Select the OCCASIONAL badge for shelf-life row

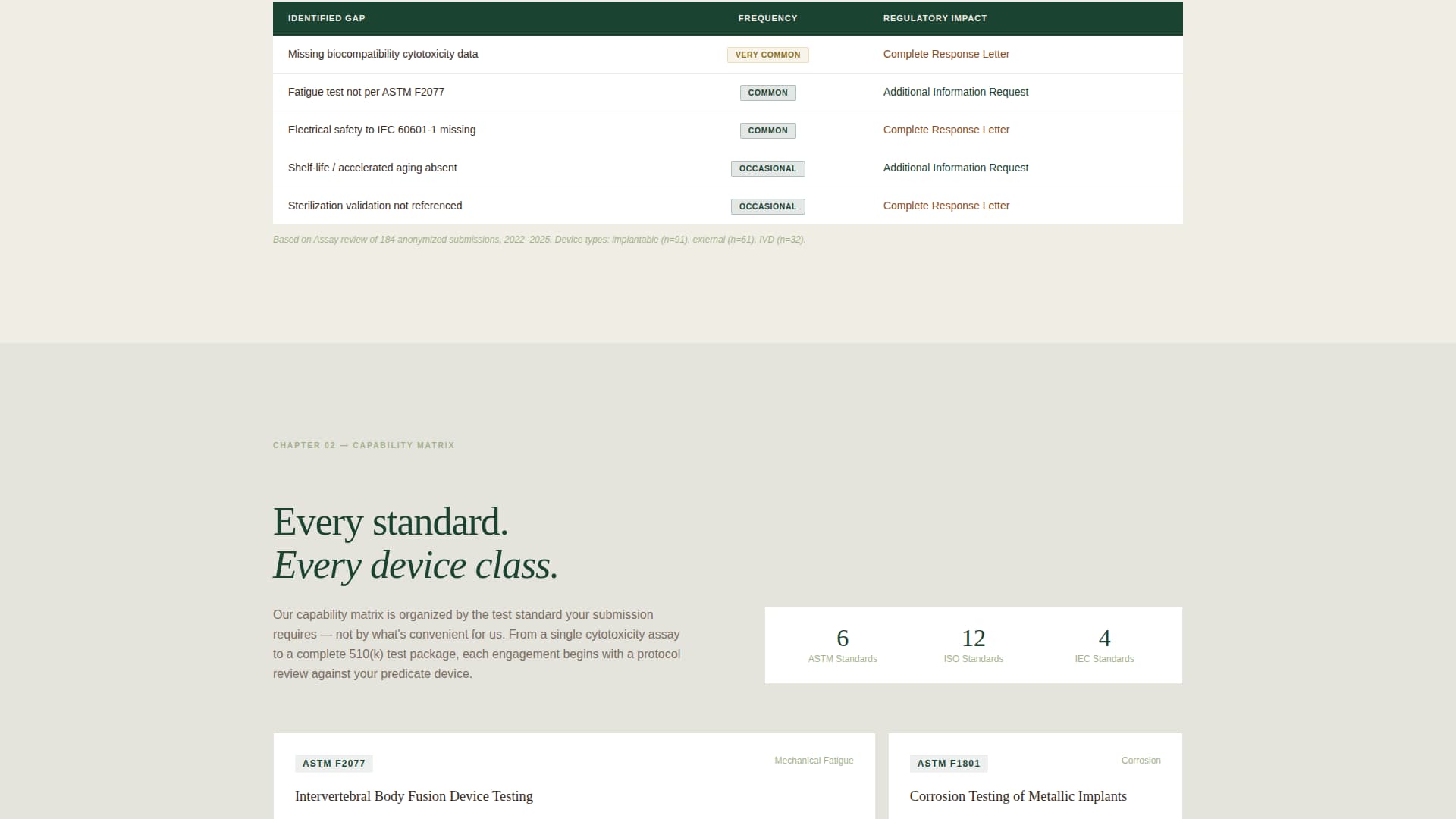click(x=767, y=168)
